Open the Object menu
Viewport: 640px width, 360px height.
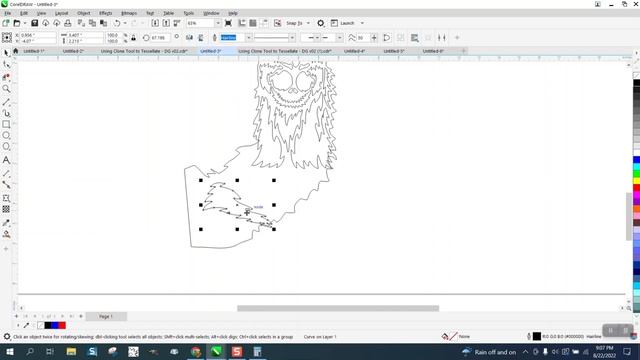(x=84, y=13)
